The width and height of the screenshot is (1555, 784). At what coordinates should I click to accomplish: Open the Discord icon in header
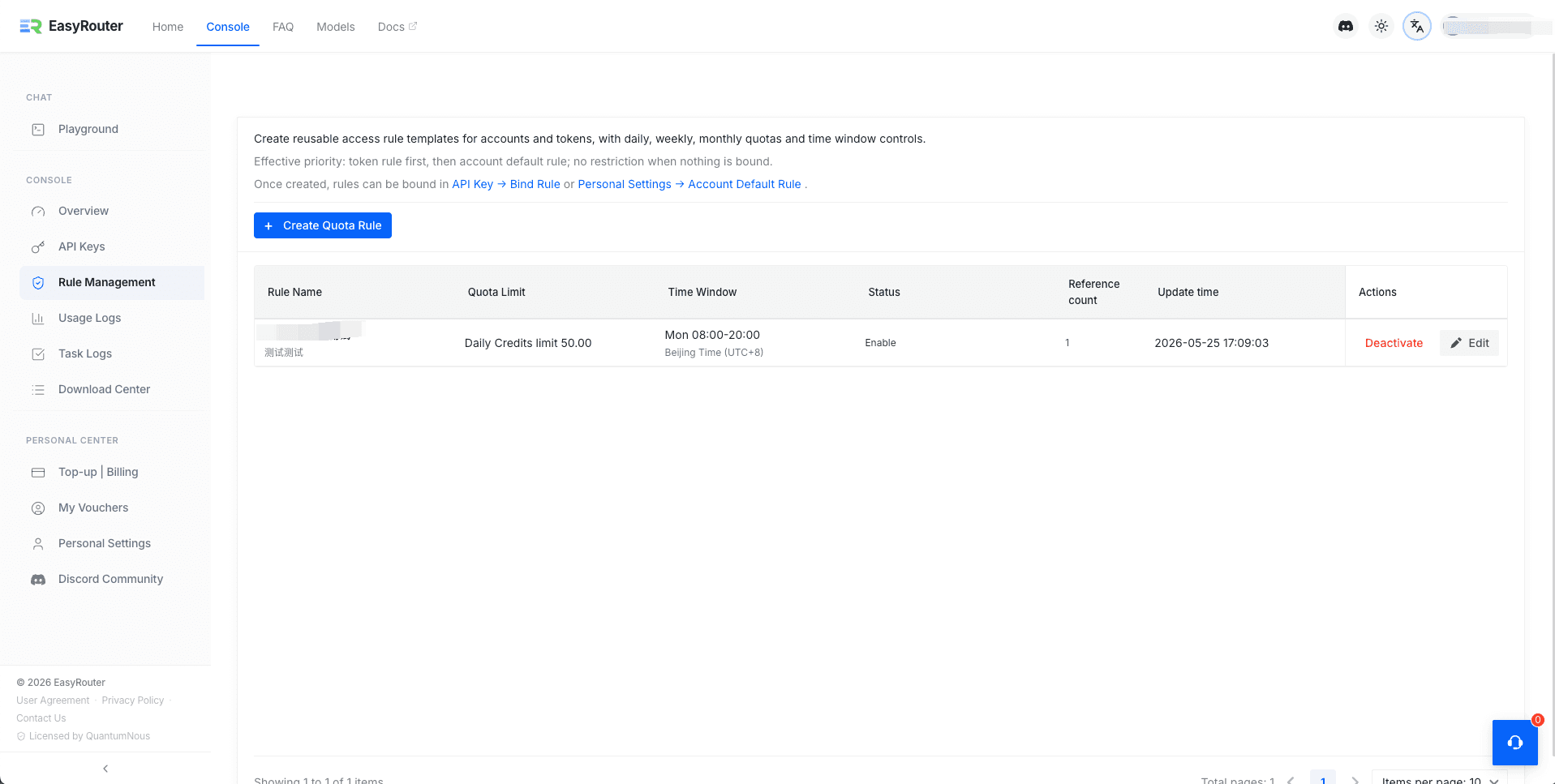tap(1346, 26)
